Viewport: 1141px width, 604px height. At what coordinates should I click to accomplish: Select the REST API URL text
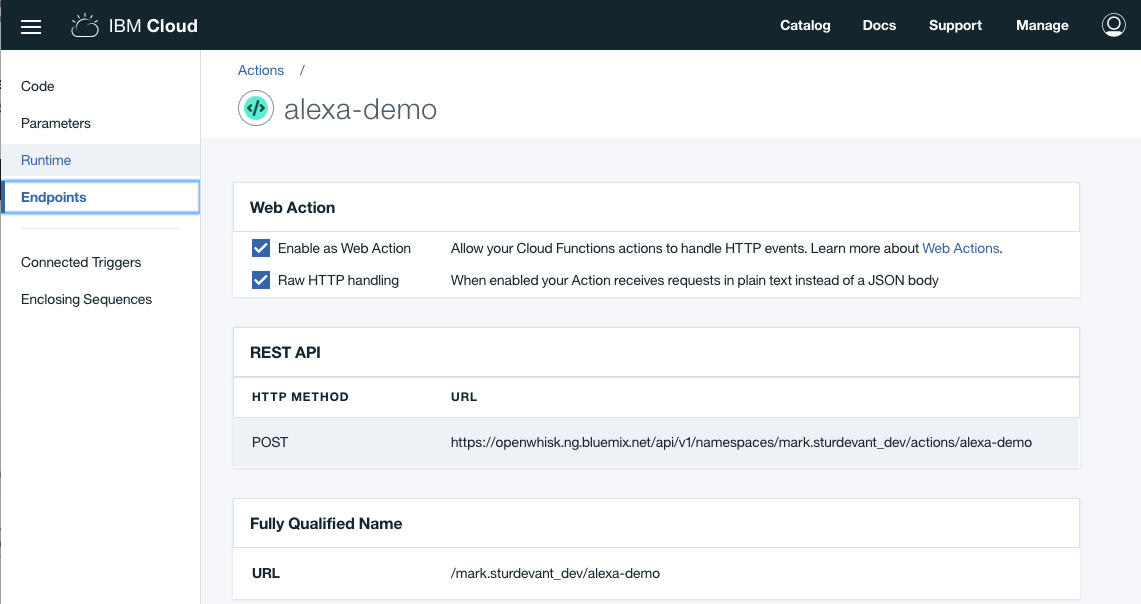coord(741,442)
